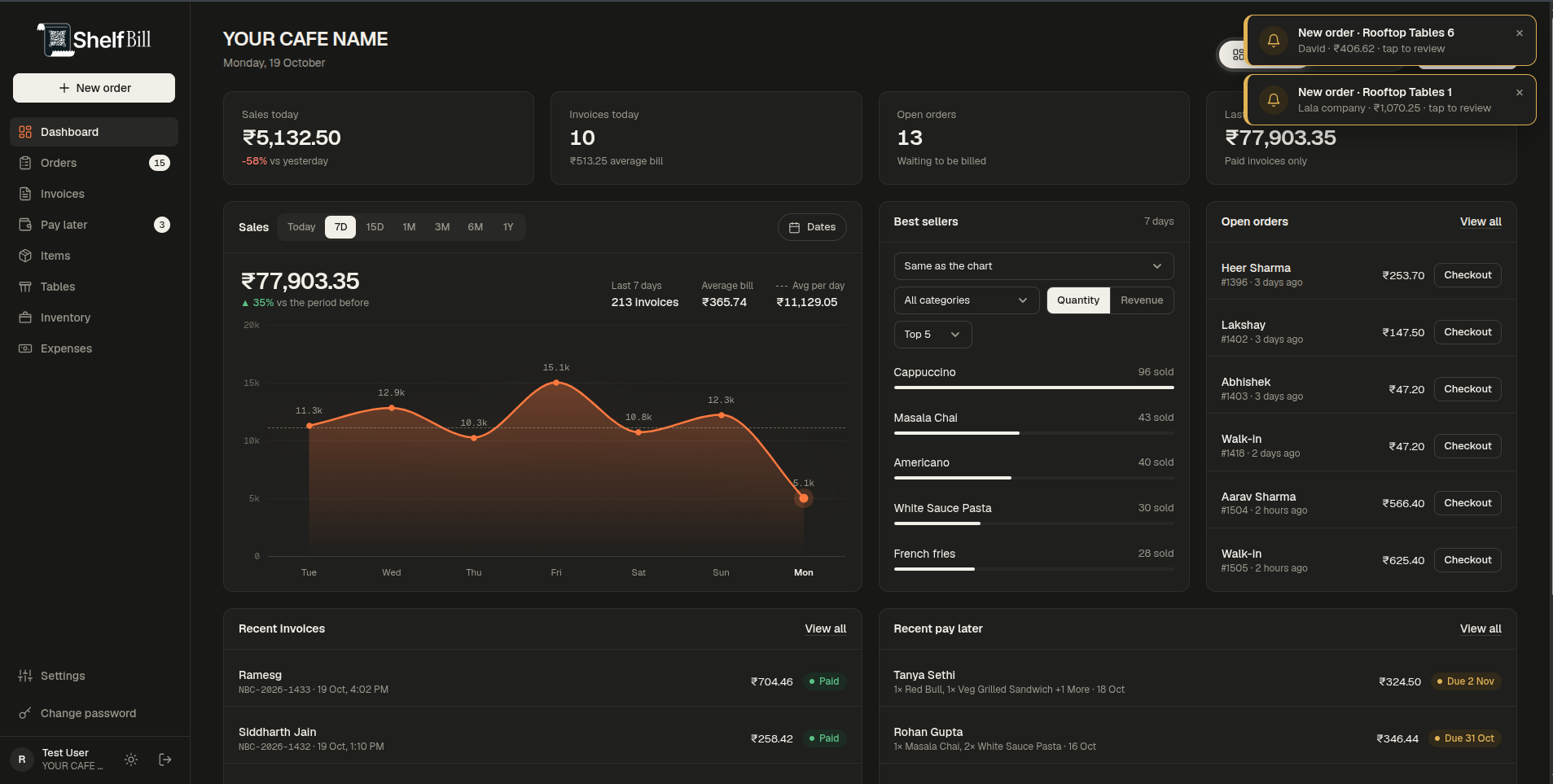Image resolution: width=1553 pixels, height=784 pixels.
Task: Open the All categories dropdown
Action: tap(967, 300)
